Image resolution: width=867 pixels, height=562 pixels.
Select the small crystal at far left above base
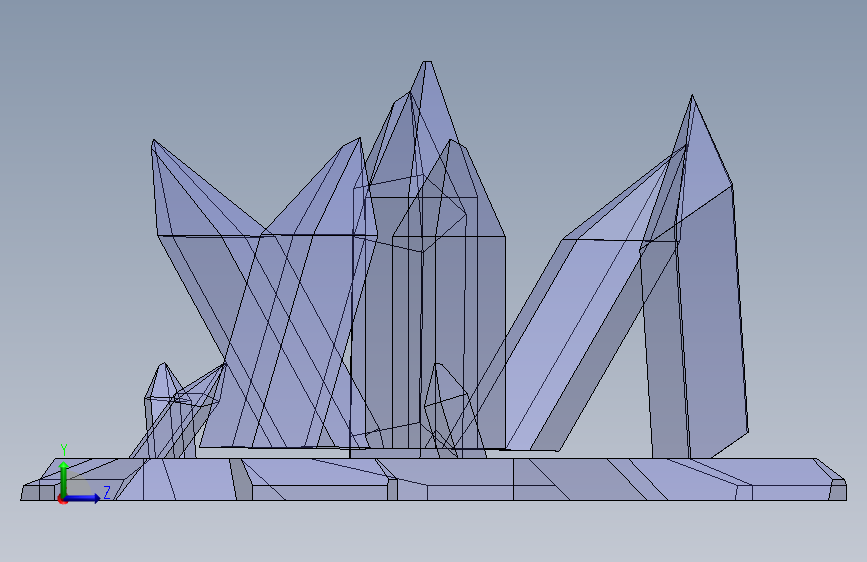click(x=164, y=409)
